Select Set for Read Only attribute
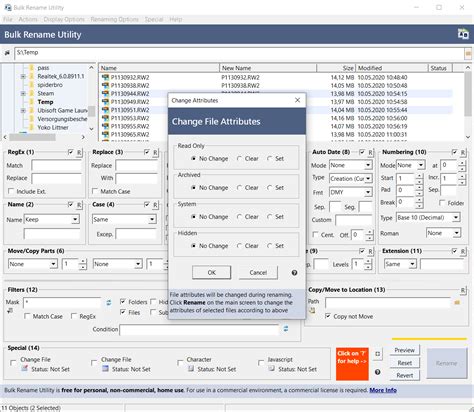Image resolution: width=474 pixels, height=412 pixels. tap(275, 159)
